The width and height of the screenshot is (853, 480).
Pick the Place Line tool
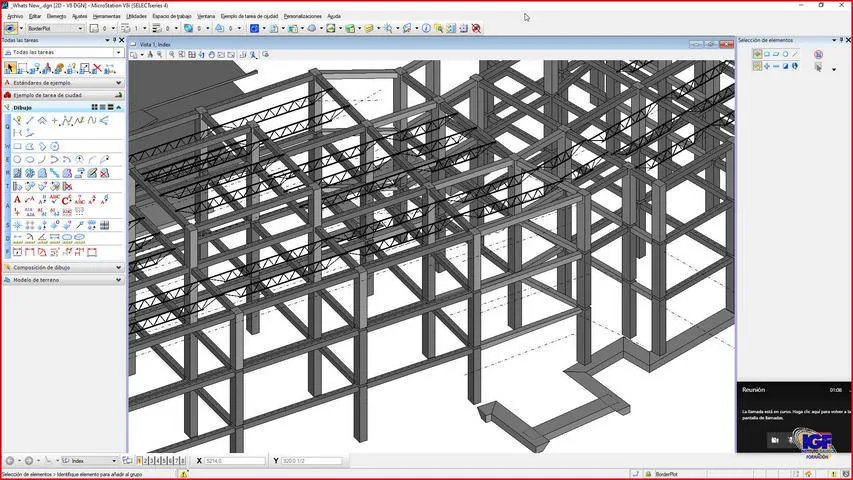click(x=30, y=120)
